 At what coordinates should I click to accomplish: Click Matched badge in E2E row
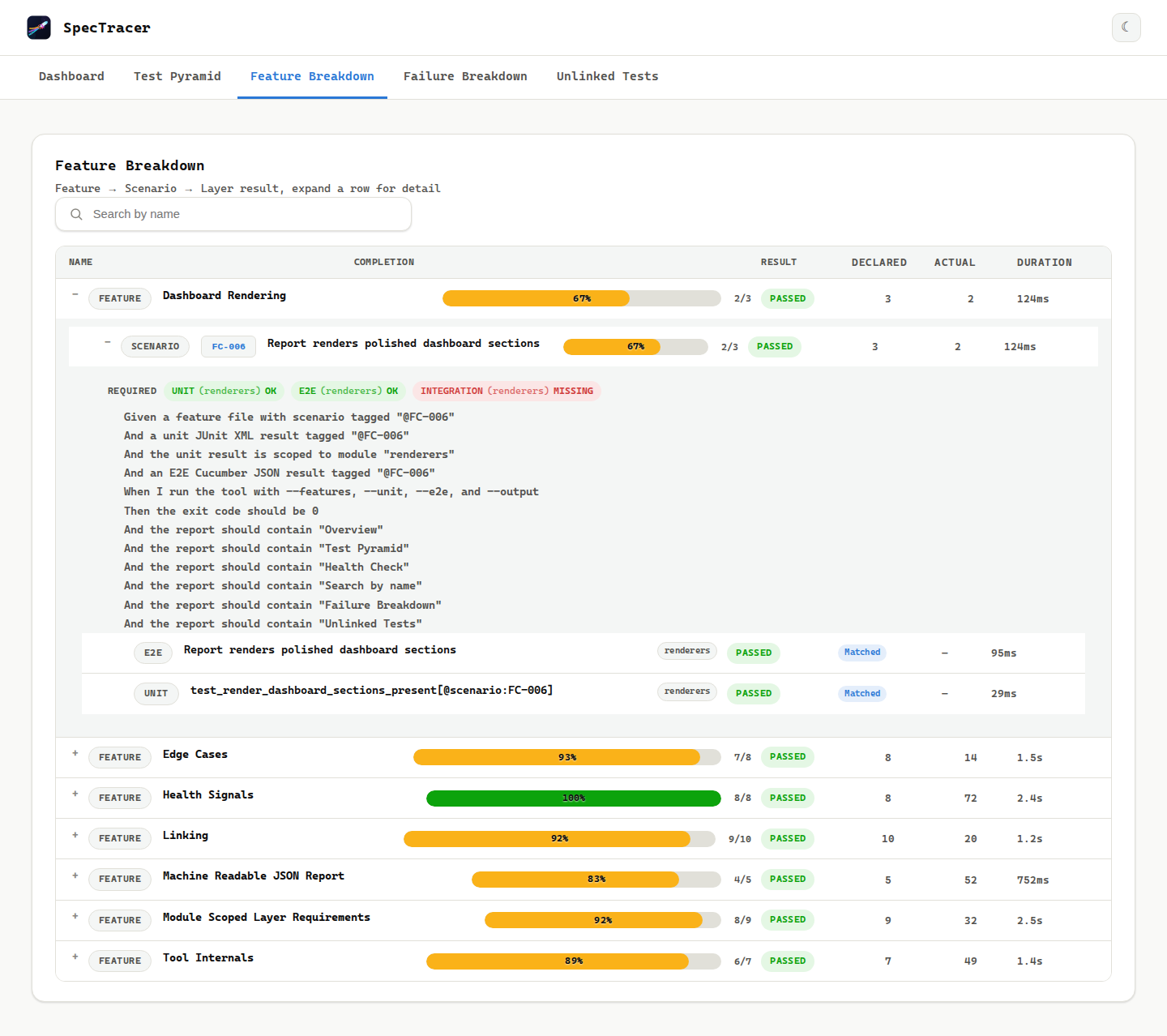862,653
